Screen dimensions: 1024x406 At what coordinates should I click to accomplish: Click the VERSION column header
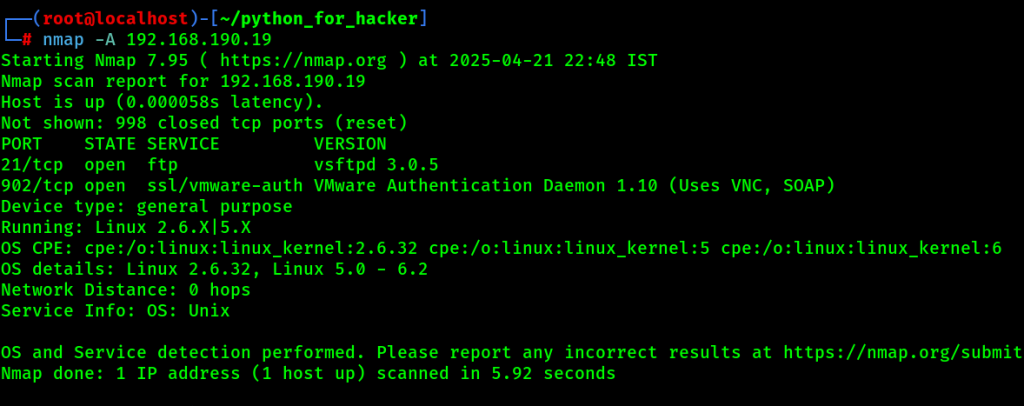[350, 144]
